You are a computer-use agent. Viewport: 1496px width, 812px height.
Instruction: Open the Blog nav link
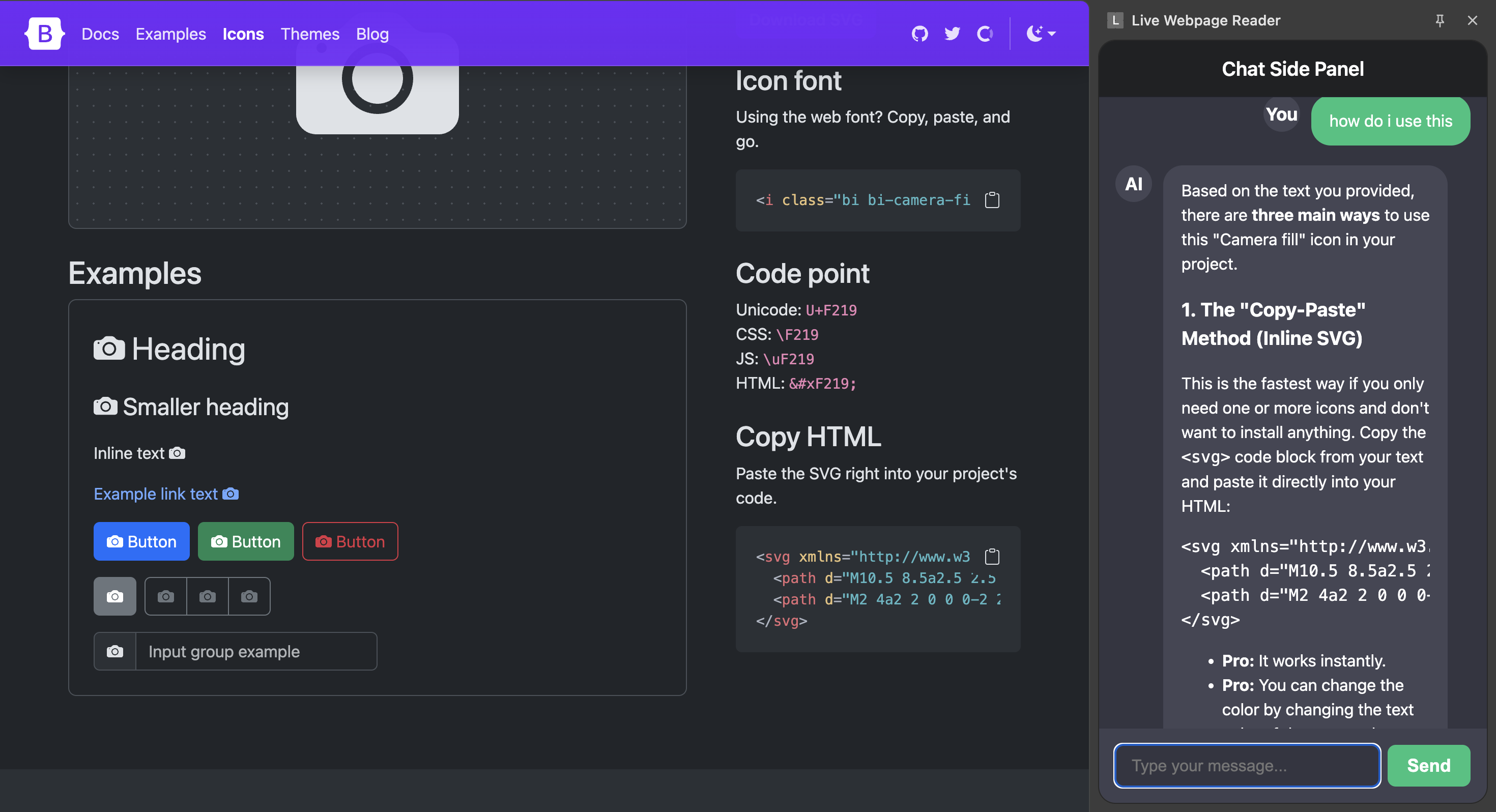(372, 34)
